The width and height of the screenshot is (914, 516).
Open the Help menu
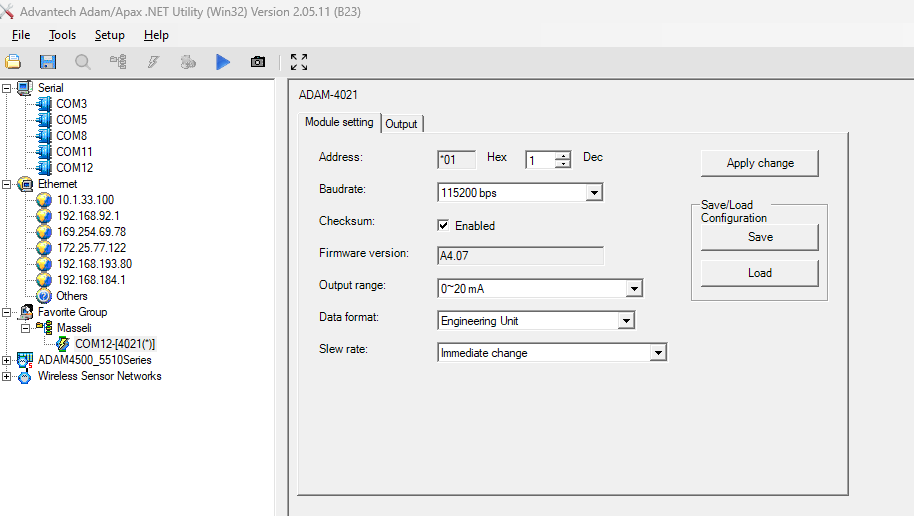(156, 35)
